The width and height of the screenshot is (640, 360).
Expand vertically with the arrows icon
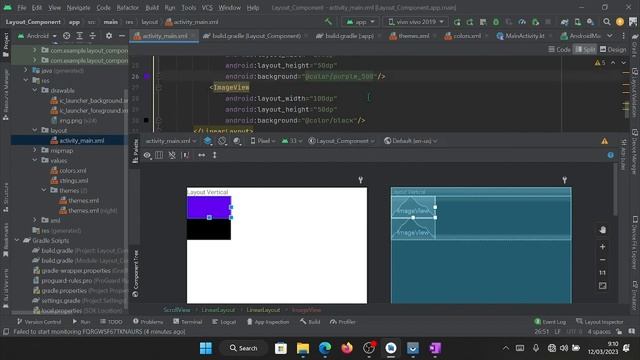tap(214, 155)
